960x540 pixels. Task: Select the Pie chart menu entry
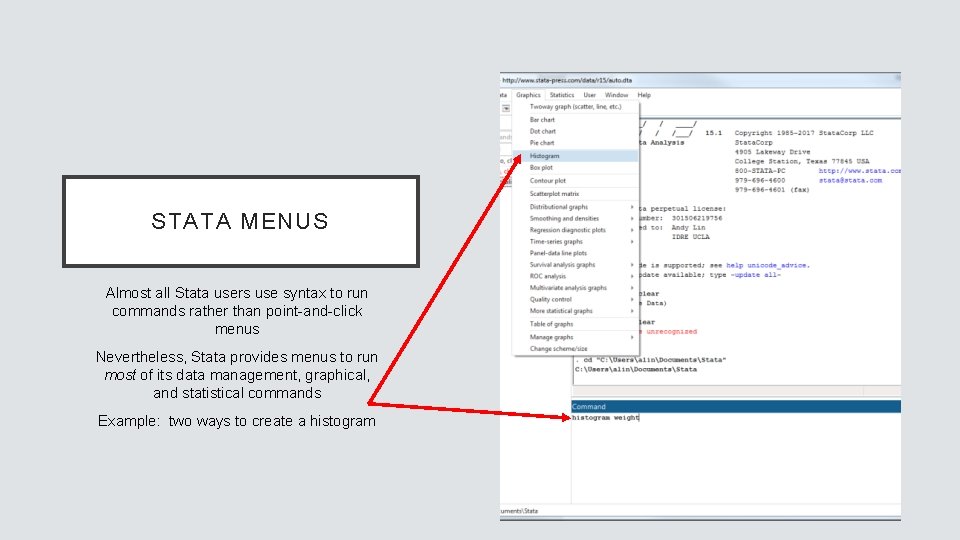pos(575,143)
